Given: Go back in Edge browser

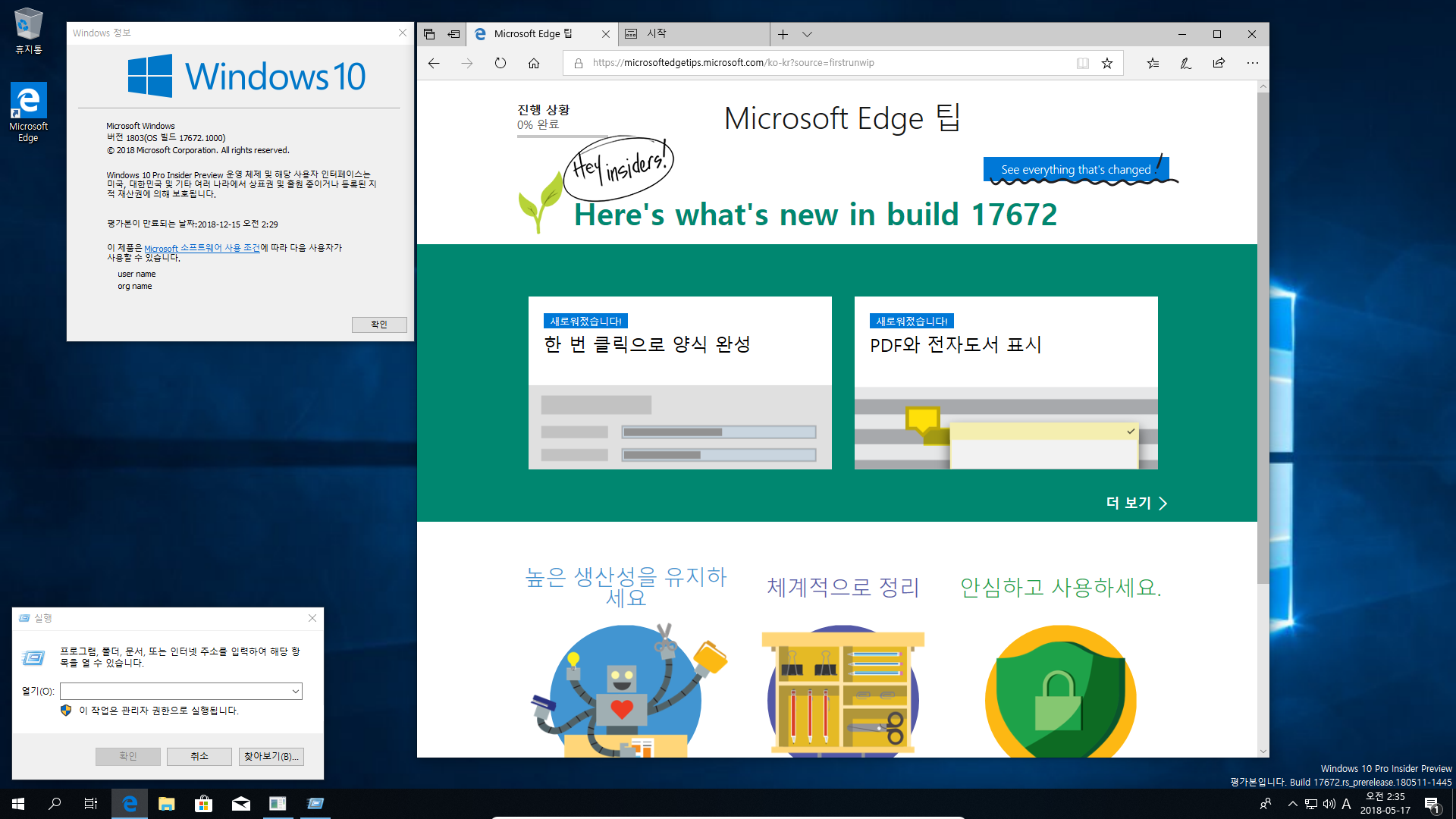Looking at the screenshot, I should click(x=434, y=63).
